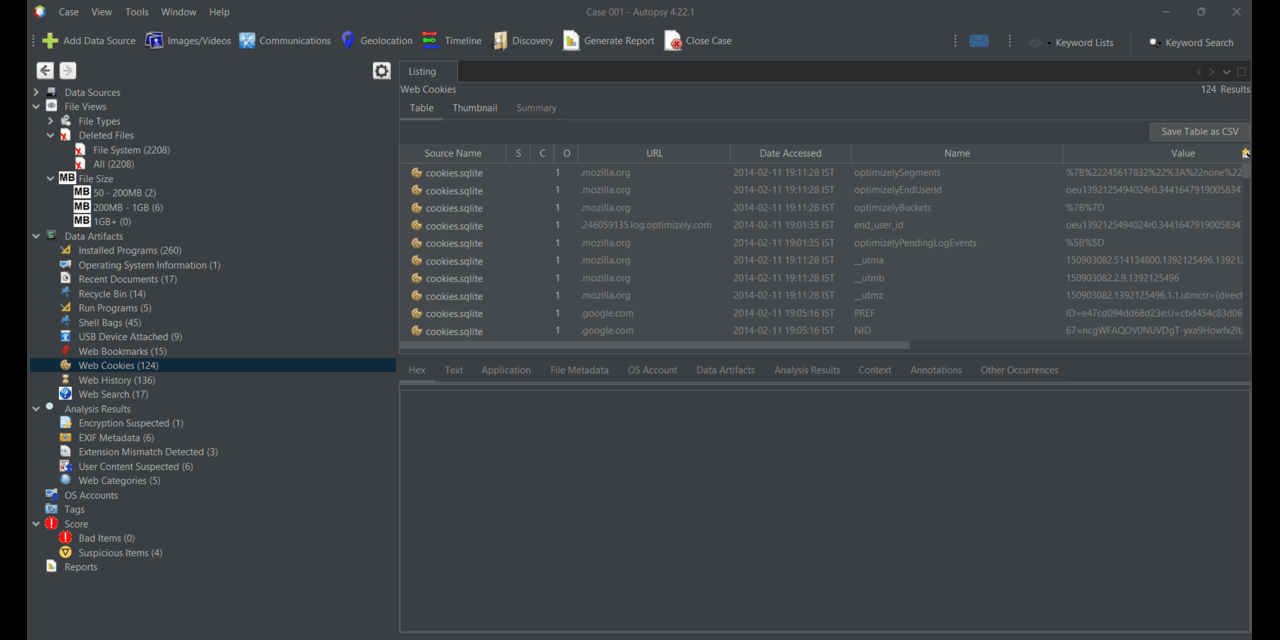Collapse the Deleted Files node
The height and width of the screenshot is (640, 1280).
click(x=50, y=135)
